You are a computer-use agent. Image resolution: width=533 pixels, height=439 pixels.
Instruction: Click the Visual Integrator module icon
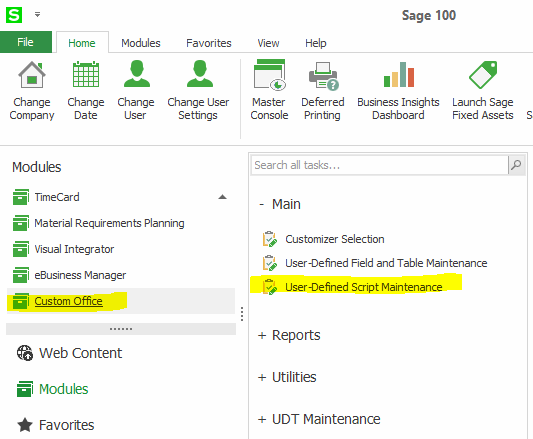(21, 249)
